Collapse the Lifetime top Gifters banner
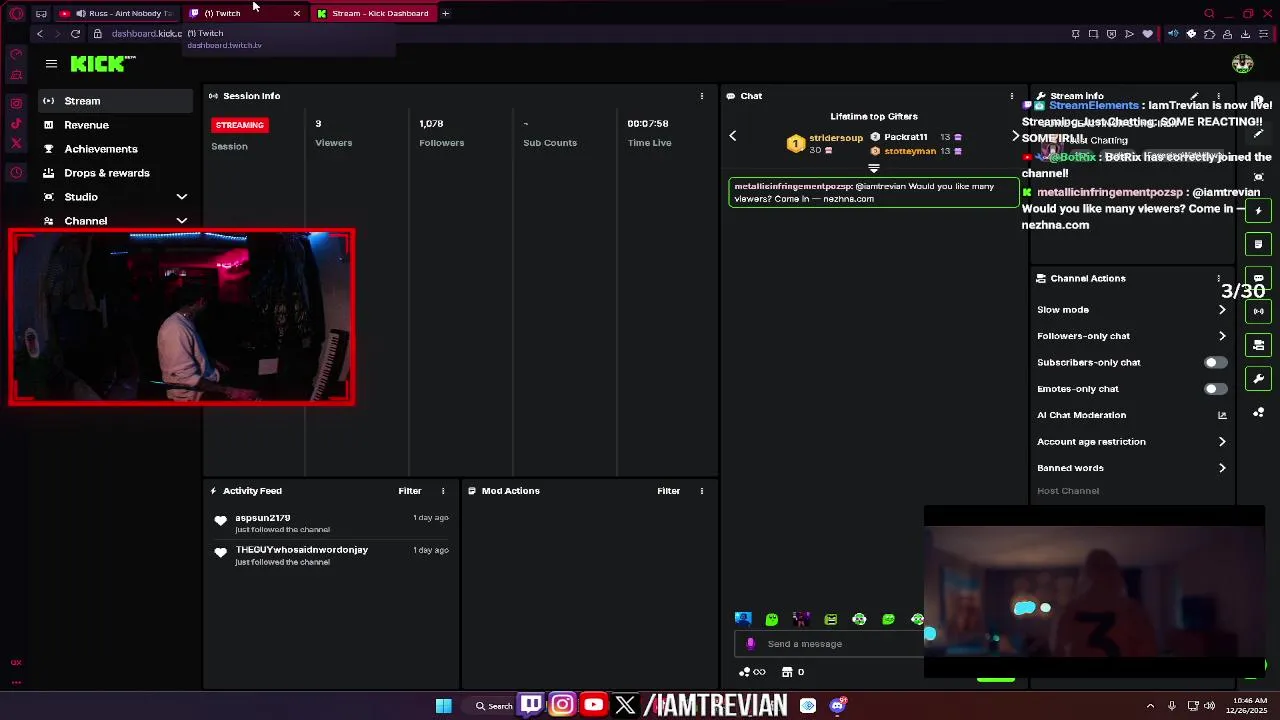1280x720 pixels. (x=874, y=169)
